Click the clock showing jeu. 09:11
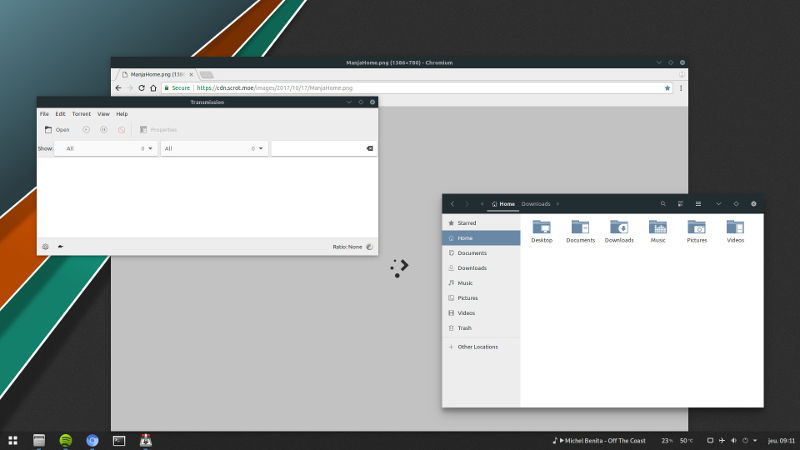This screenshot has width=800, height=450. (782, 440)
